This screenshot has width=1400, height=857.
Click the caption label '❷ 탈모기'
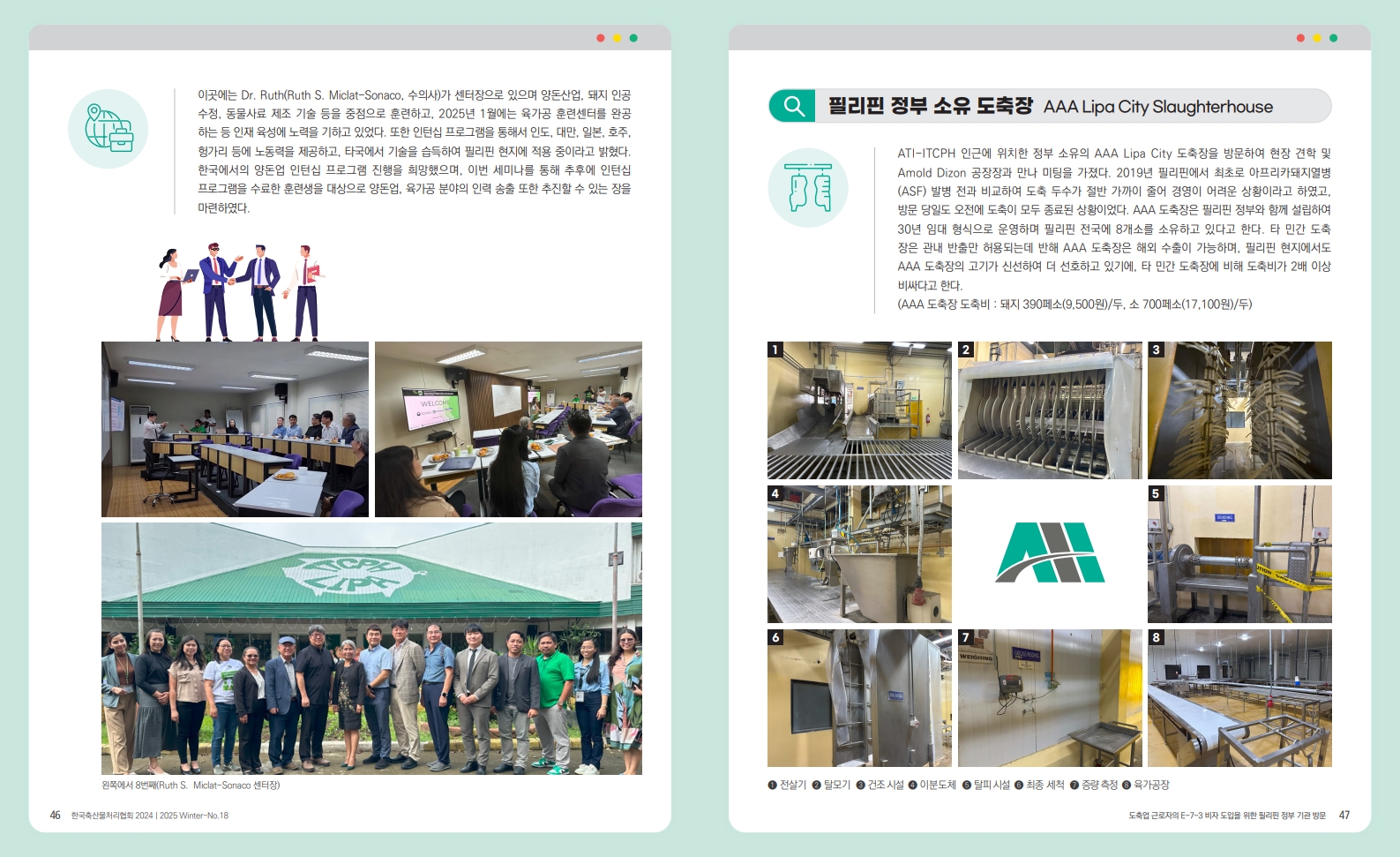(x=831, y=785)
